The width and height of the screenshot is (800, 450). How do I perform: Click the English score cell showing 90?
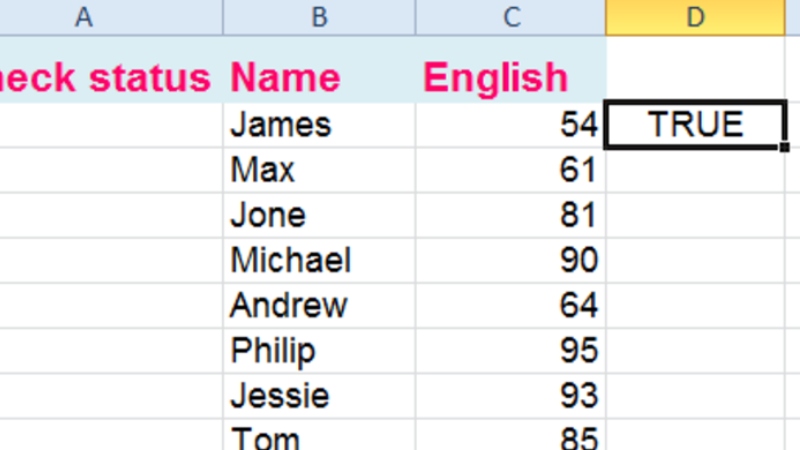510,260
